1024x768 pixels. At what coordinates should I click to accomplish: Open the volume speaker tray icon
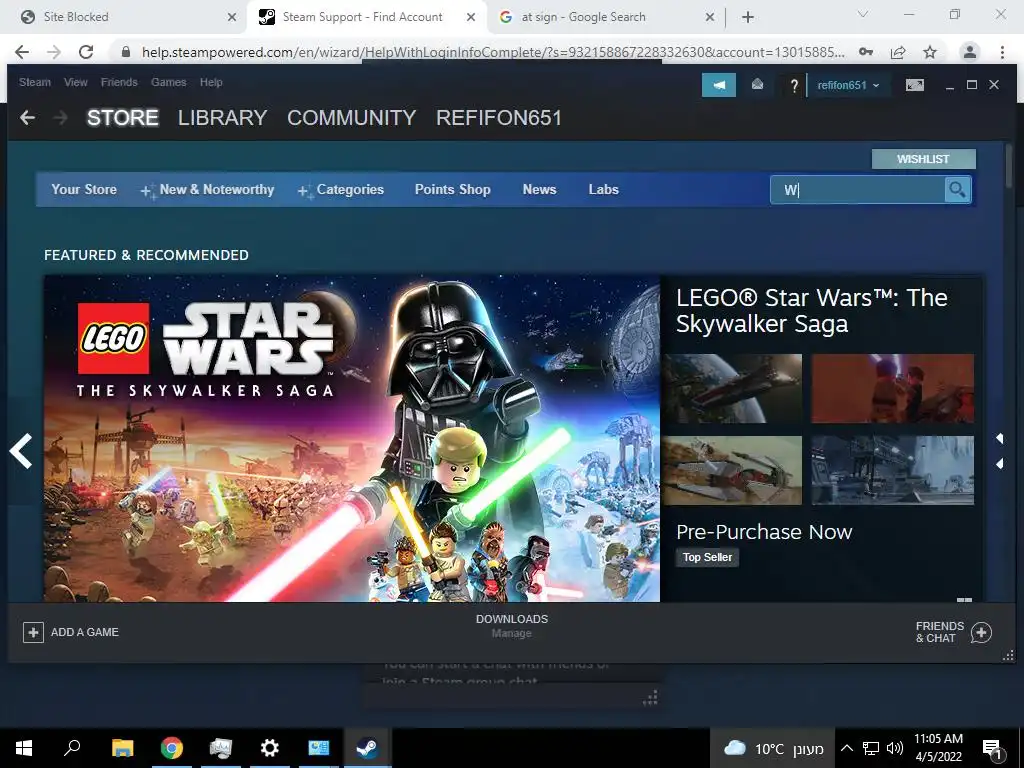tap(895, 748)
